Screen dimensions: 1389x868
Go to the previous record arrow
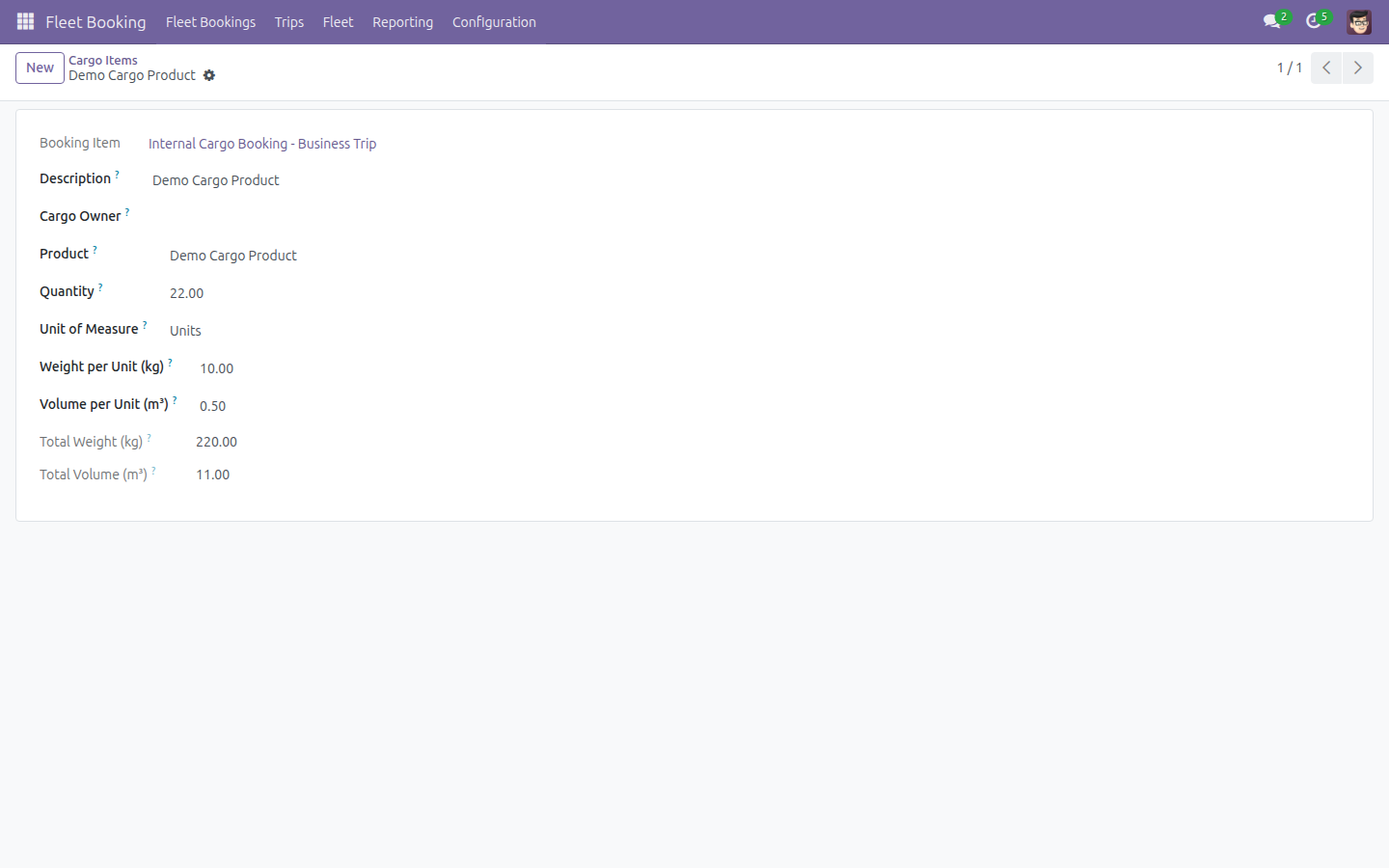(x=1326, y=68)
